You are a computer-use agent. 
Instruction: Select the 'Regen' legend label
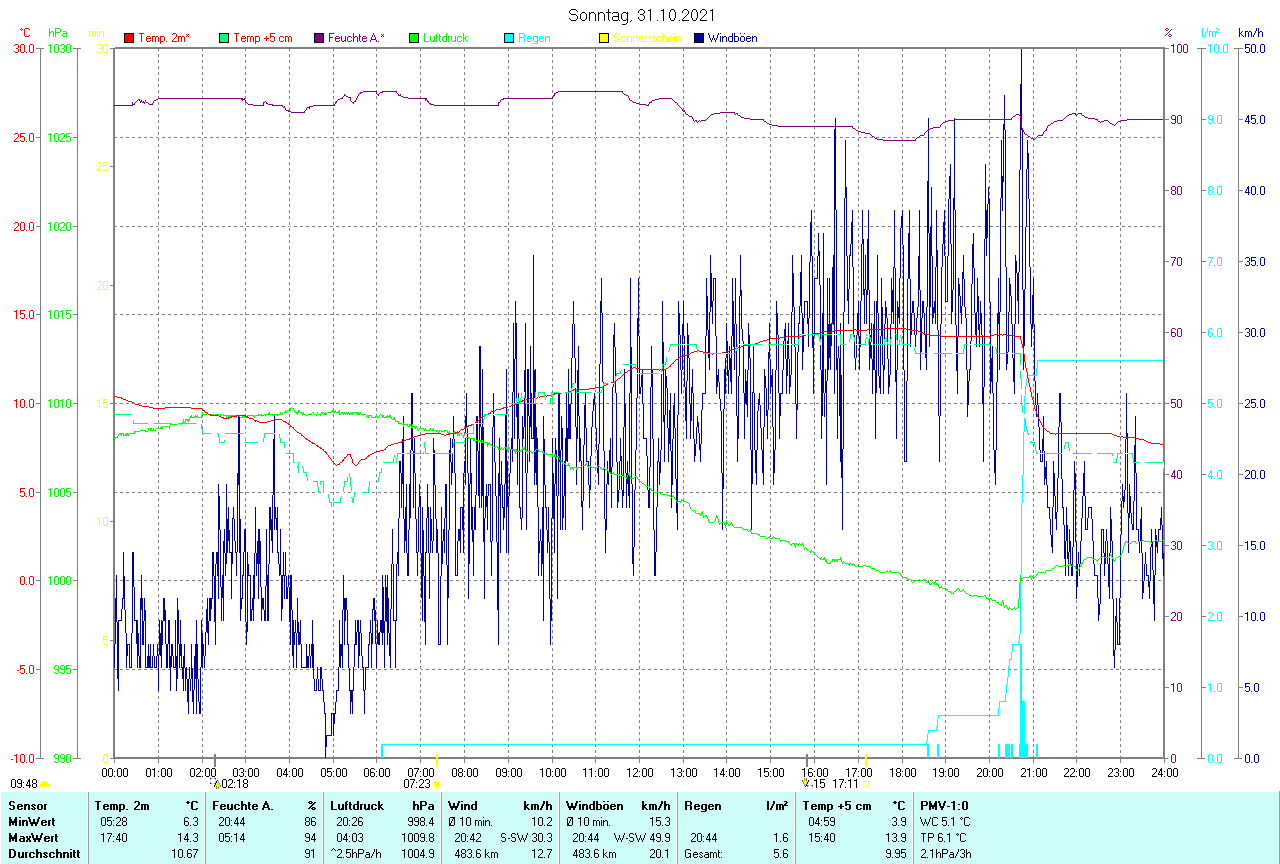click(534, 38)
